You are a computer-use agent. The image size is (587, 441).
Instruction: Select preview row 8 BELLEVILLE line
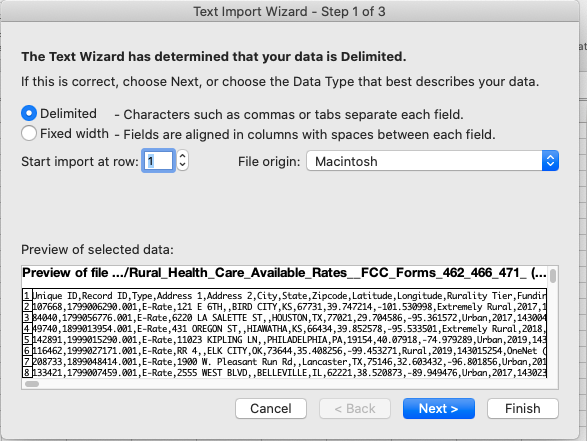289,373
